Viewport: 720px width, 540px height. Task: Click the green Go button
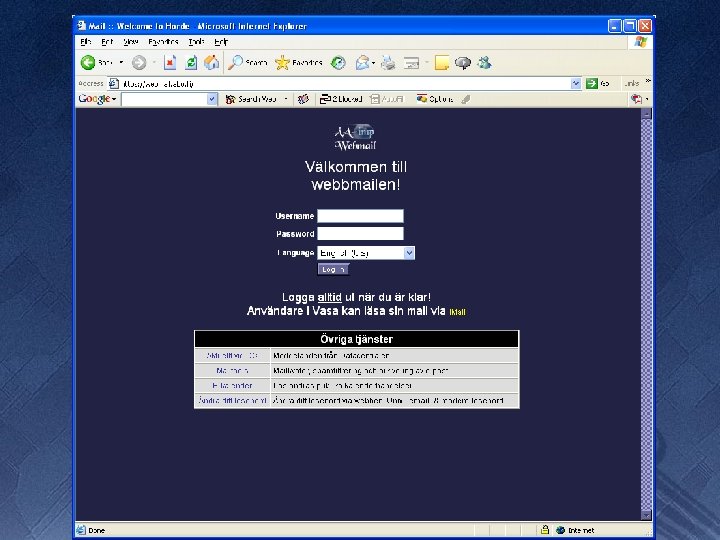597,84
